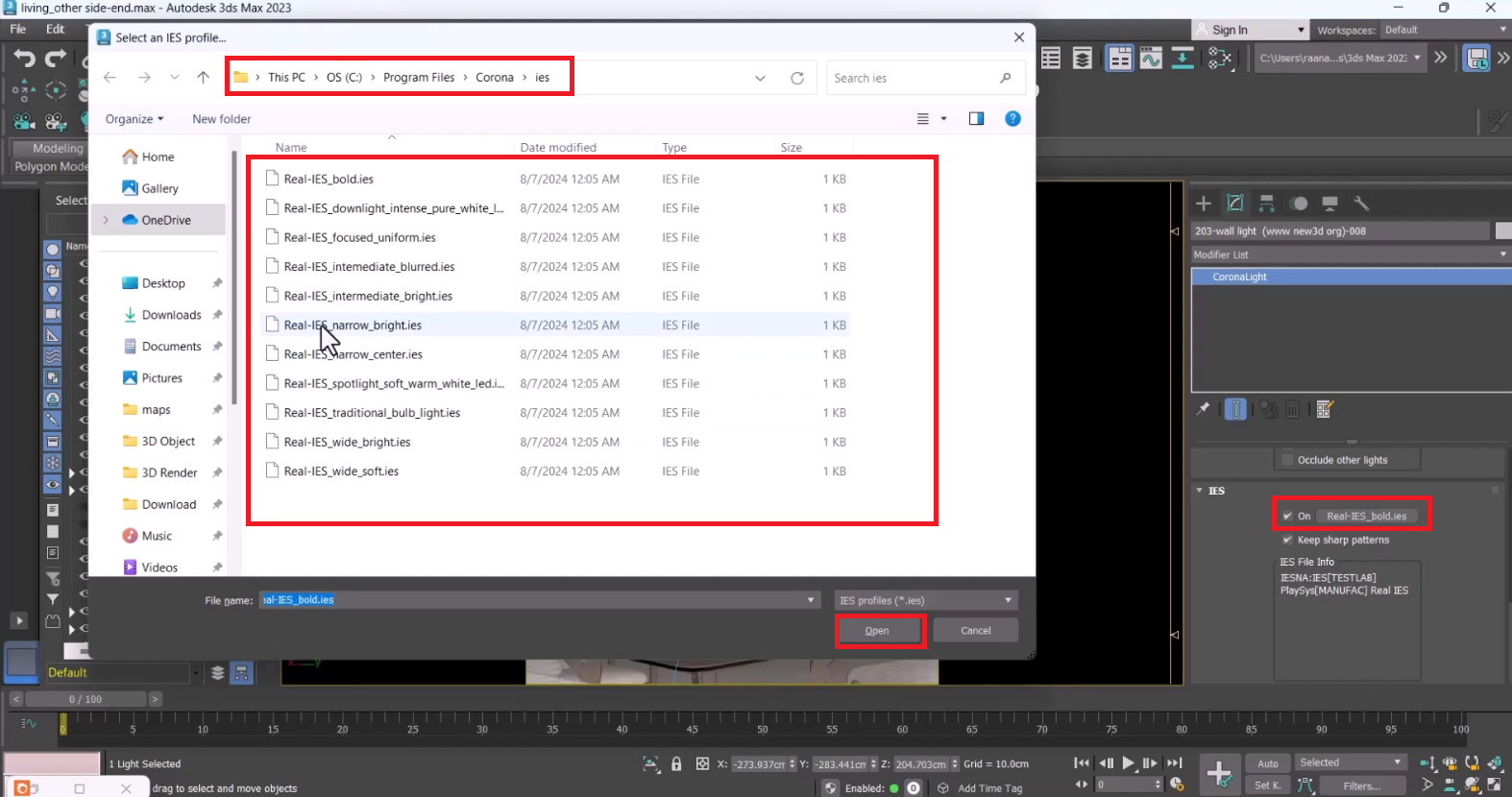Click the time slider at 0 / 100
The width and height of the screenshot is (1512, 797).
85,699
